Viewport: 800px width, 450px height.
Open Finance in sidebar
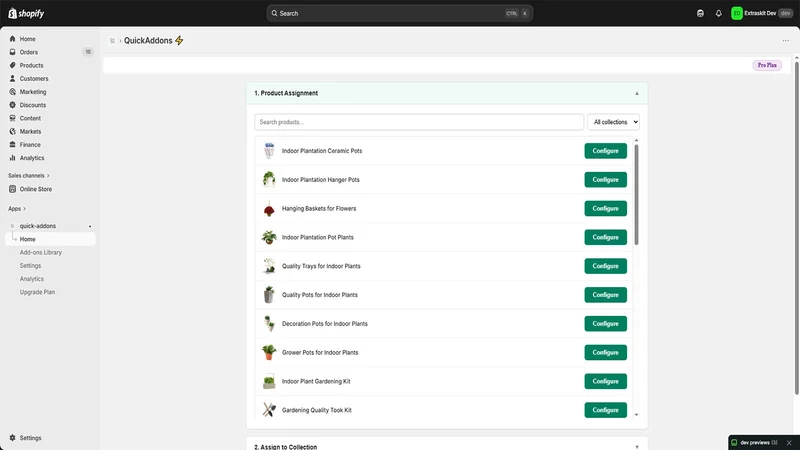[x=30, y=145]
